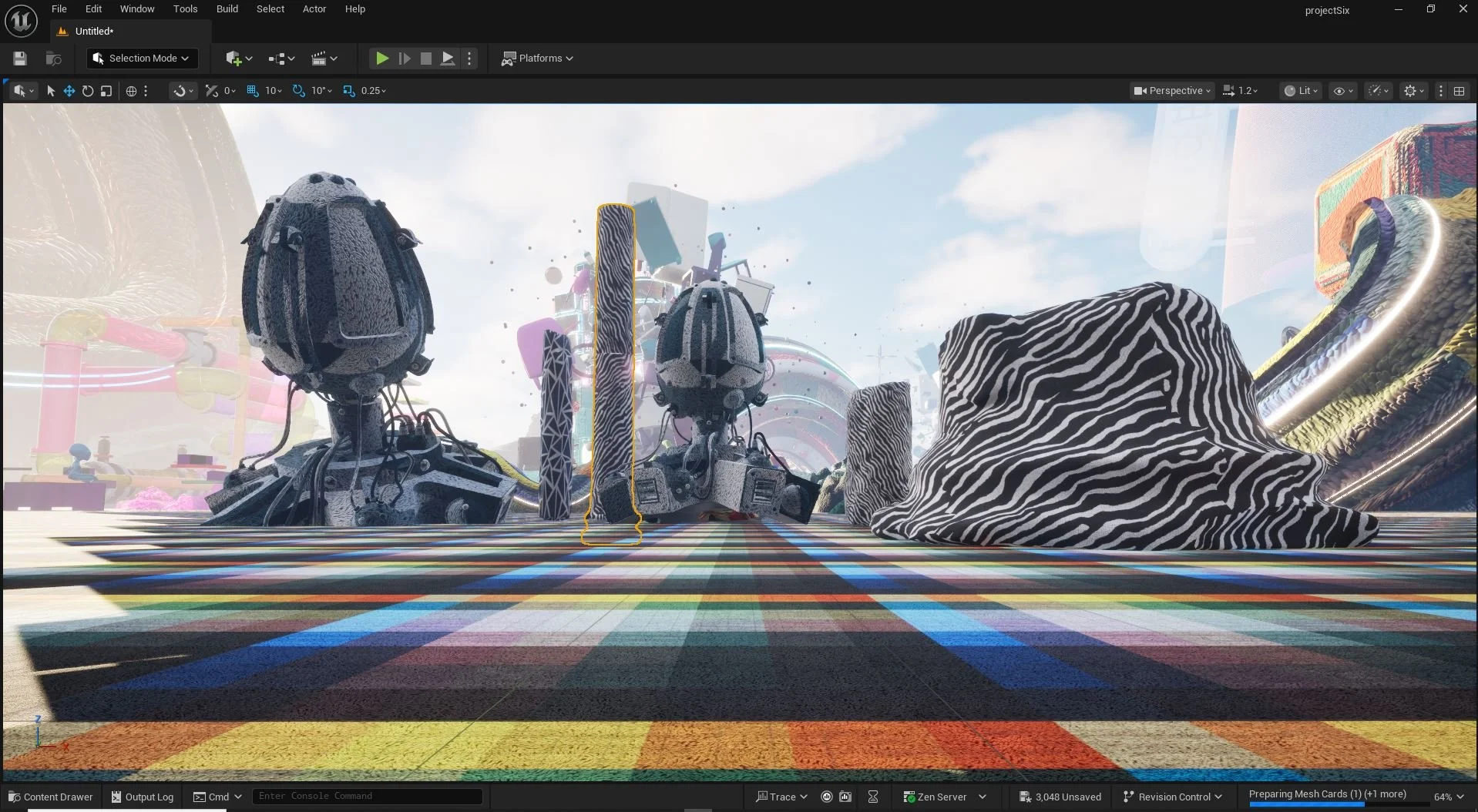
Task: Toggle rotation snapping icon
Action: click(299, 91)
